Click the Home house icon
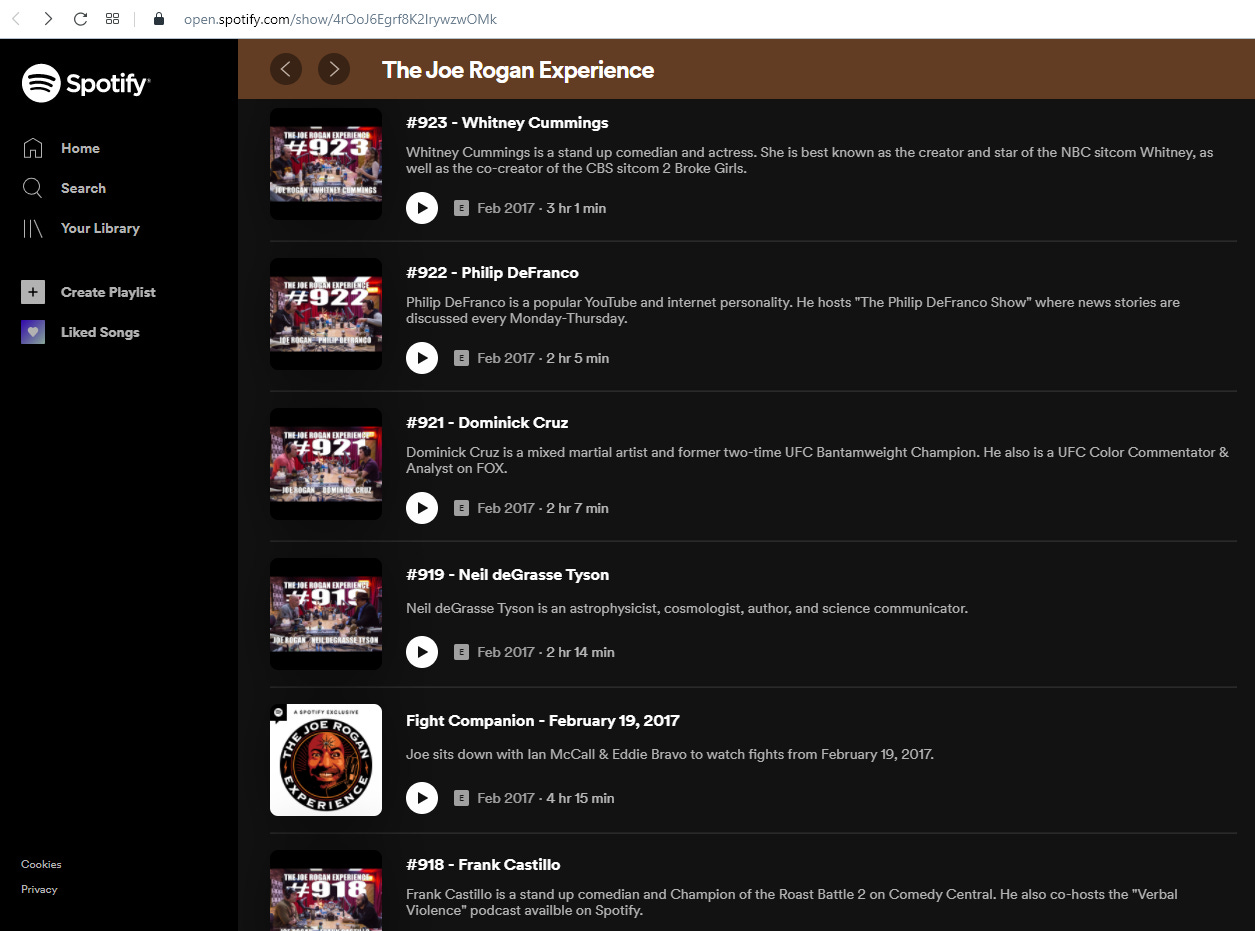The width and height of the screenshot is (1255, 931). point(33,148)
